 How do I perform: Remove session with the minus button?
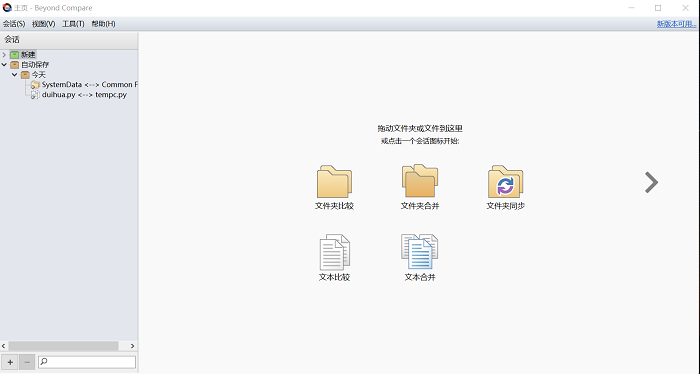pyautogui.click(x=27, y=362)
